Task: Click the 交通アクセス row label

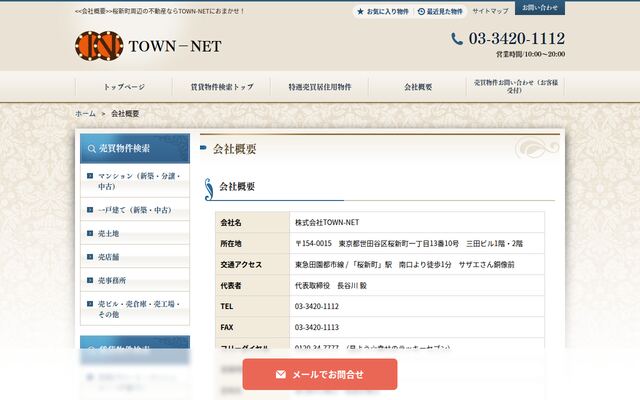Action: [x=253, y=264]
